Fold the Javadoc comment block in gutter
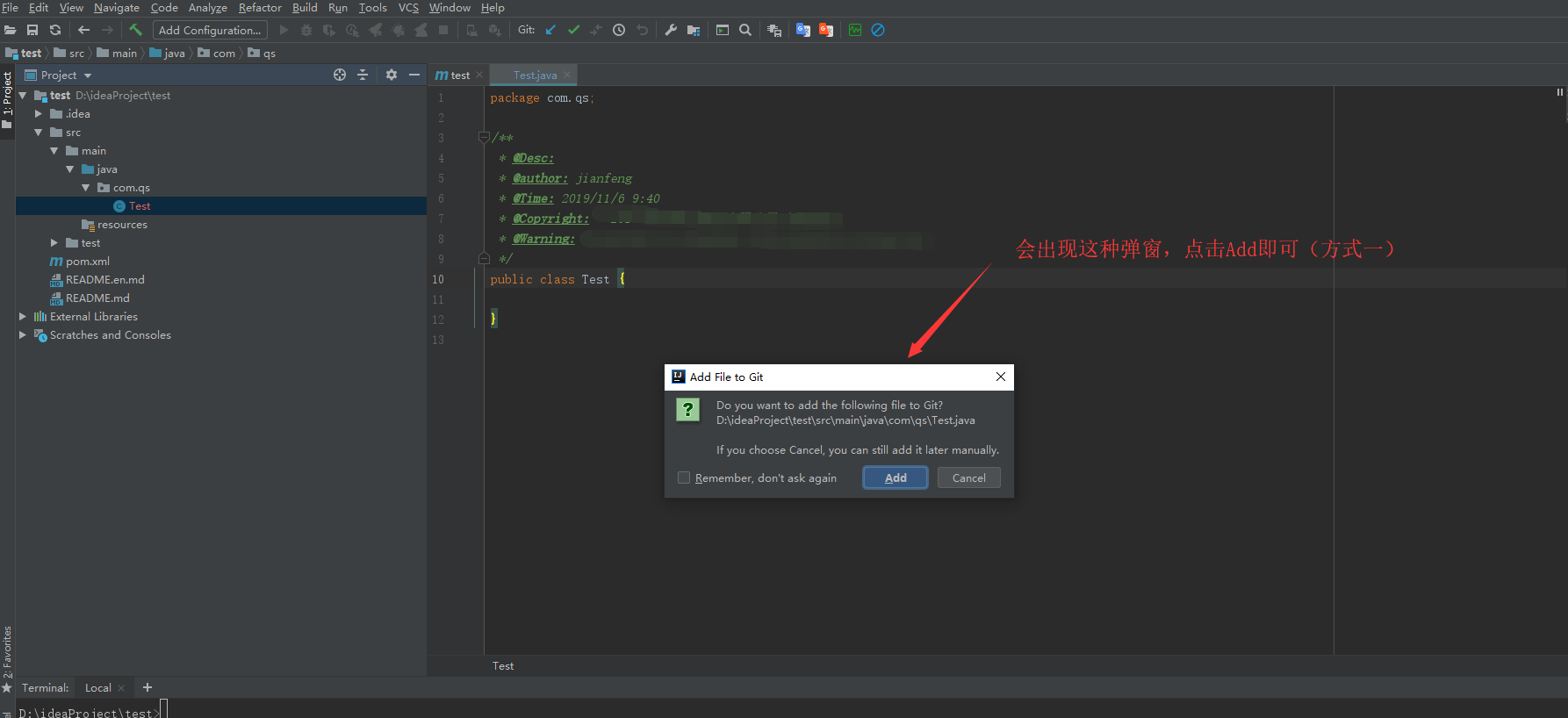 pos(484,137)
